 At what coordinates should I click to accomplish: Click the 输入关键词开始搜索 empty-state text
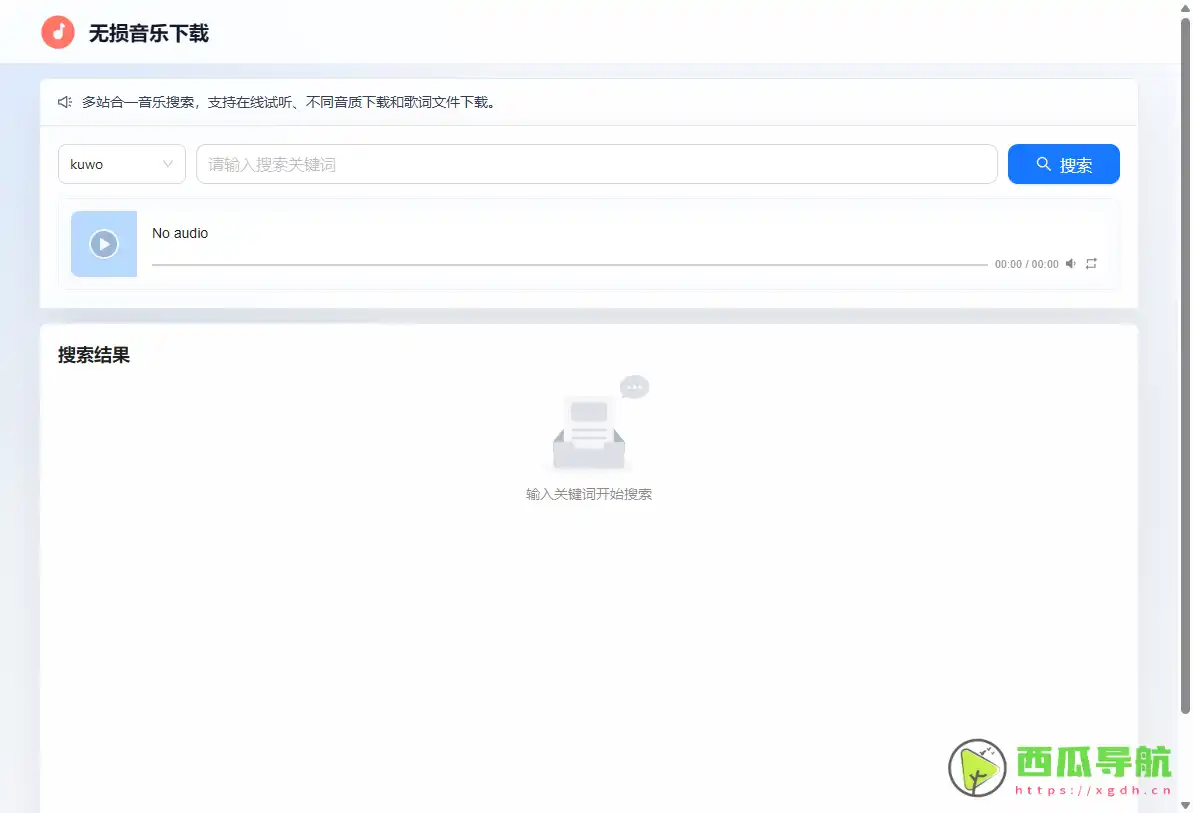click(589, 494)
